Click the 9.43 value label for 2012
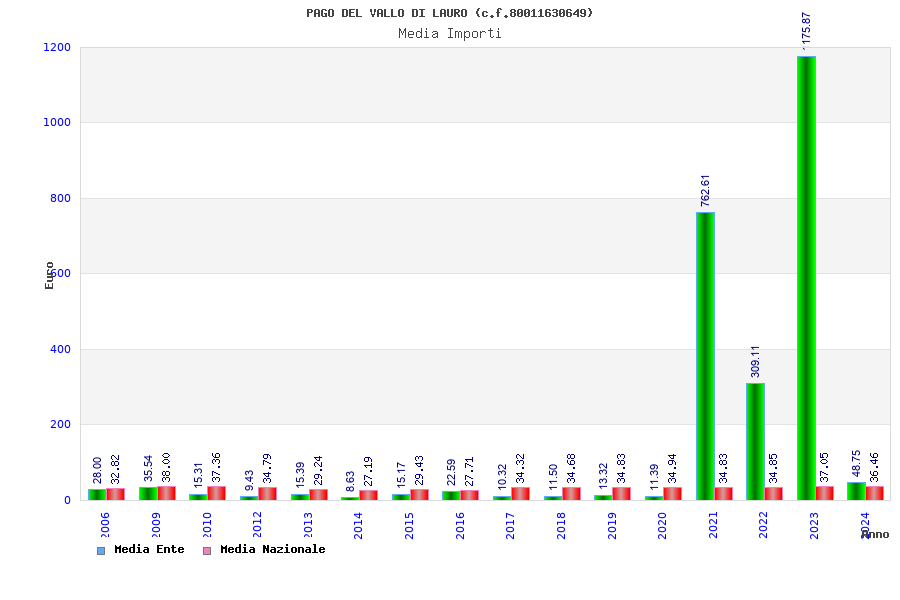The image size is (900, 600). point(249,480)
